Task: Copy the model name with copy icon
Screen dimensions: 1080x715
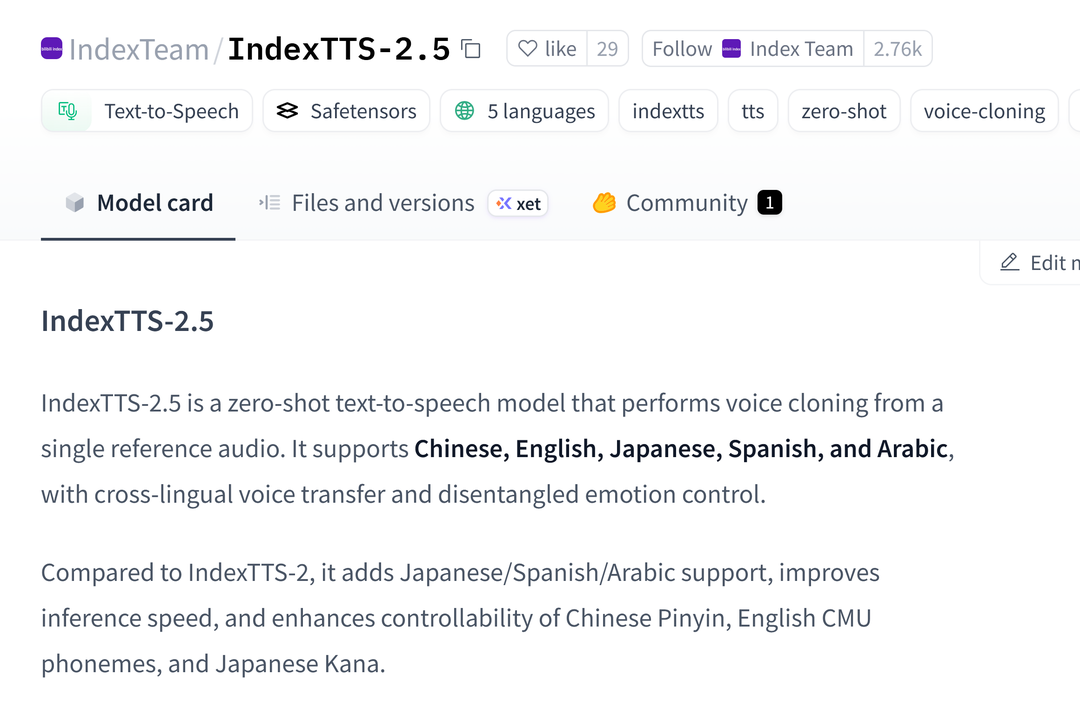Action: click(x=471, y=49)
